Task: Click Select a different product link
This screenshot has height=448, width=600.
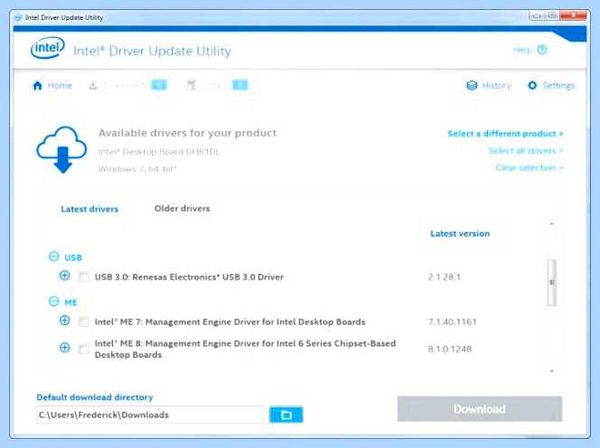Action: click(505, 134)
